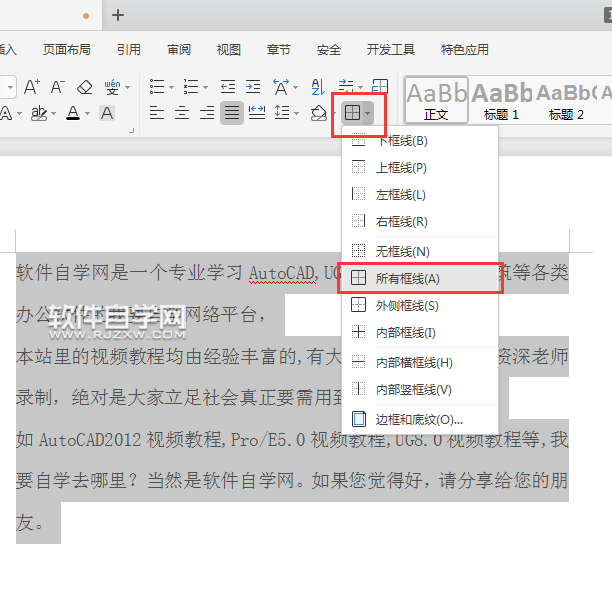
Task: Click the increase font size icon
Action: point(32,87)
